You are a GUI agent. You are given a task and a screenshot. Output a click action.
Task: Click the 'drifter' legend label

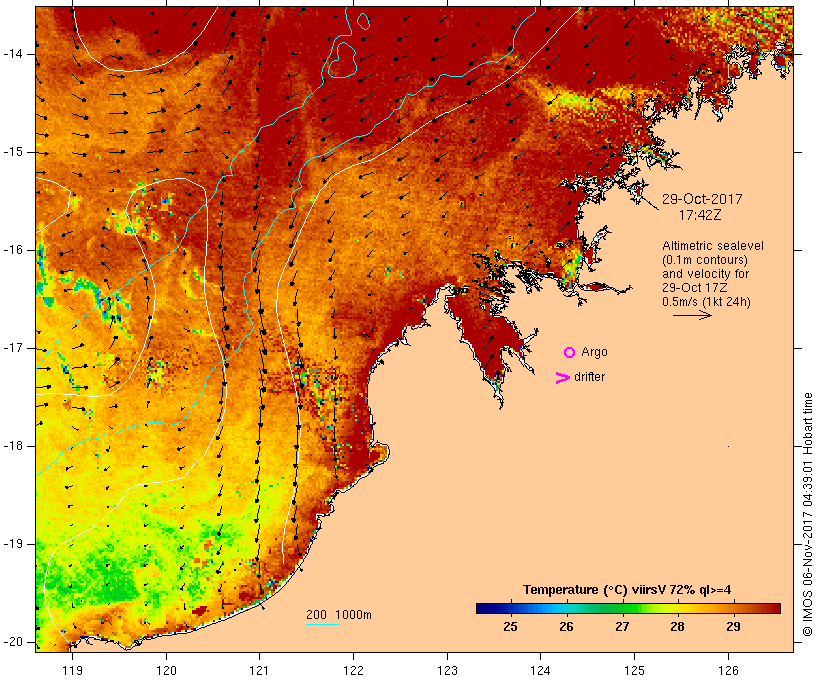point(589,377)
